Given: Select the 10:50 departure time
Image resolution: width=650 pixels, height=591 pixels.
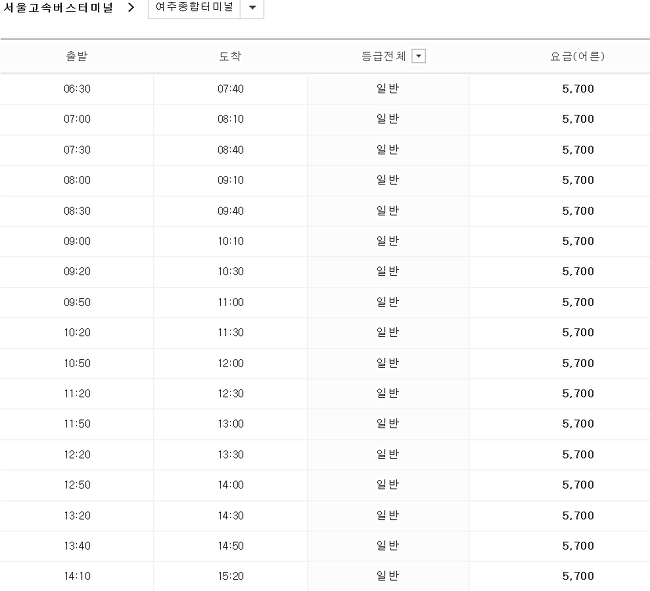Looking at the screenshot, I should [77, 363].
